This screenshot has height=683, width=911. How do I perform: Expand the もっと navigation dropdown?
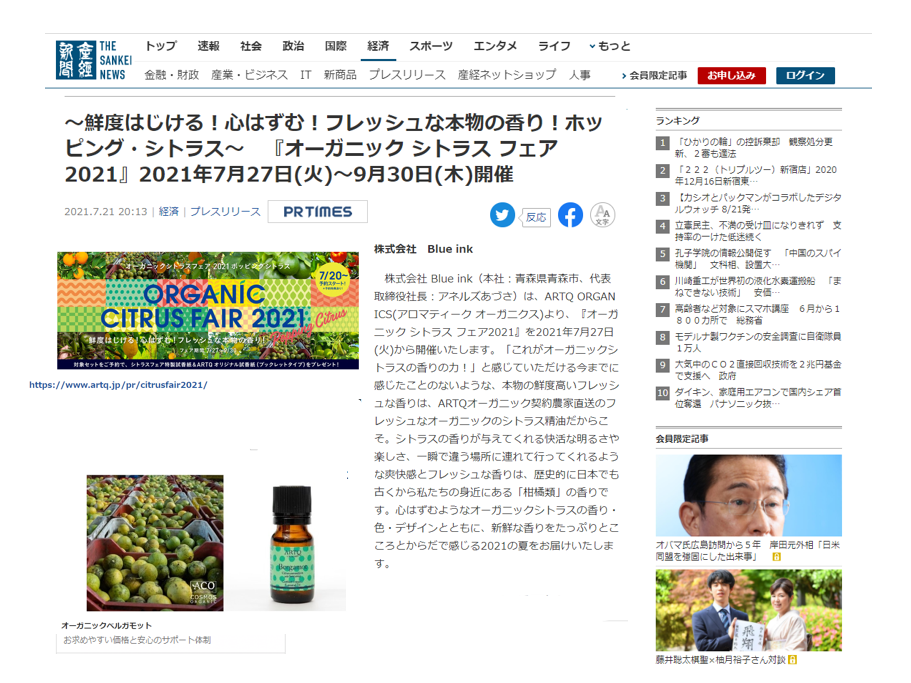click(x=610, y=46)
